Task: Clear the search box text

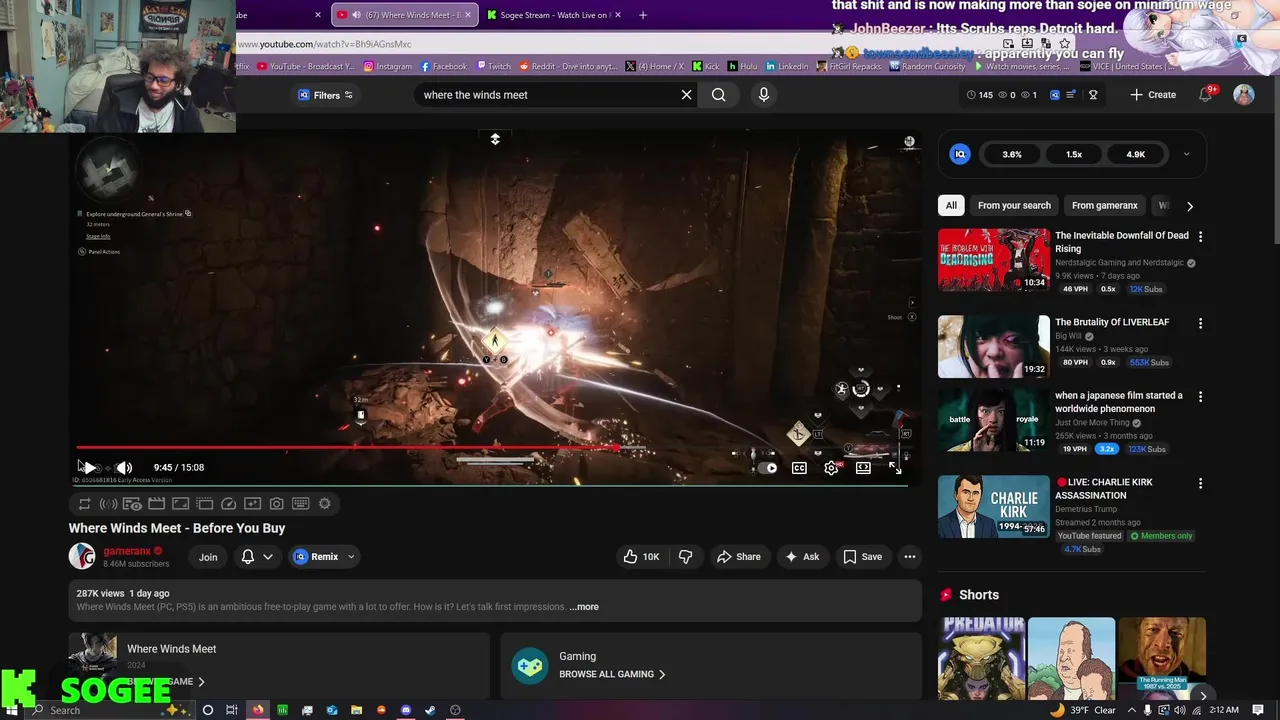Action: [686, 95]
